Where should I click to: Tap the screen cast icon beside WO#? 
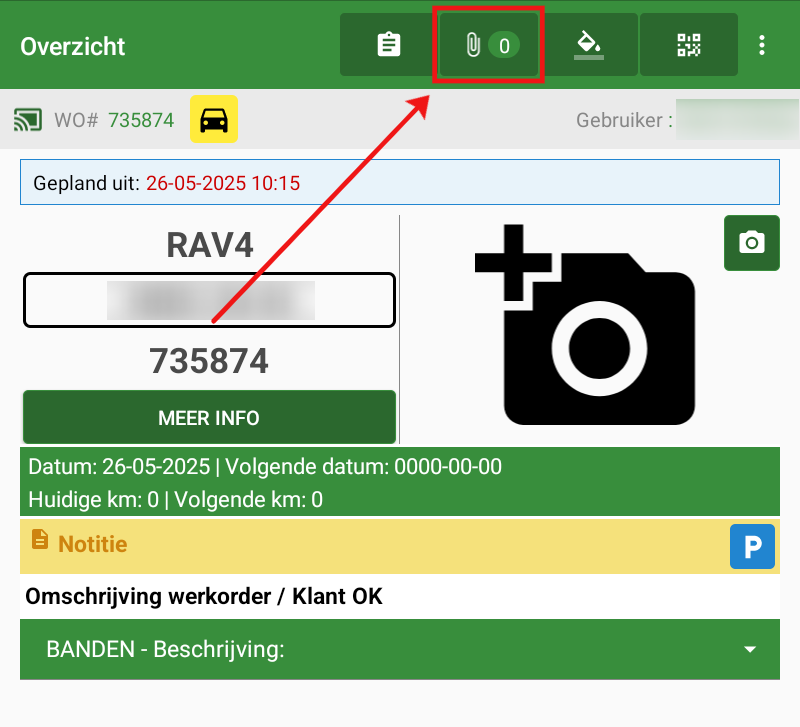pos(28,120)
